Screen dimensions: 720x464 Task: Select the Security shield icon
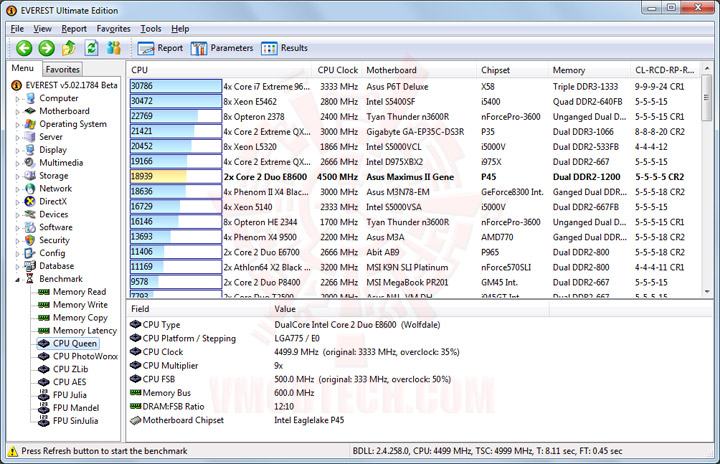[30, 240]
